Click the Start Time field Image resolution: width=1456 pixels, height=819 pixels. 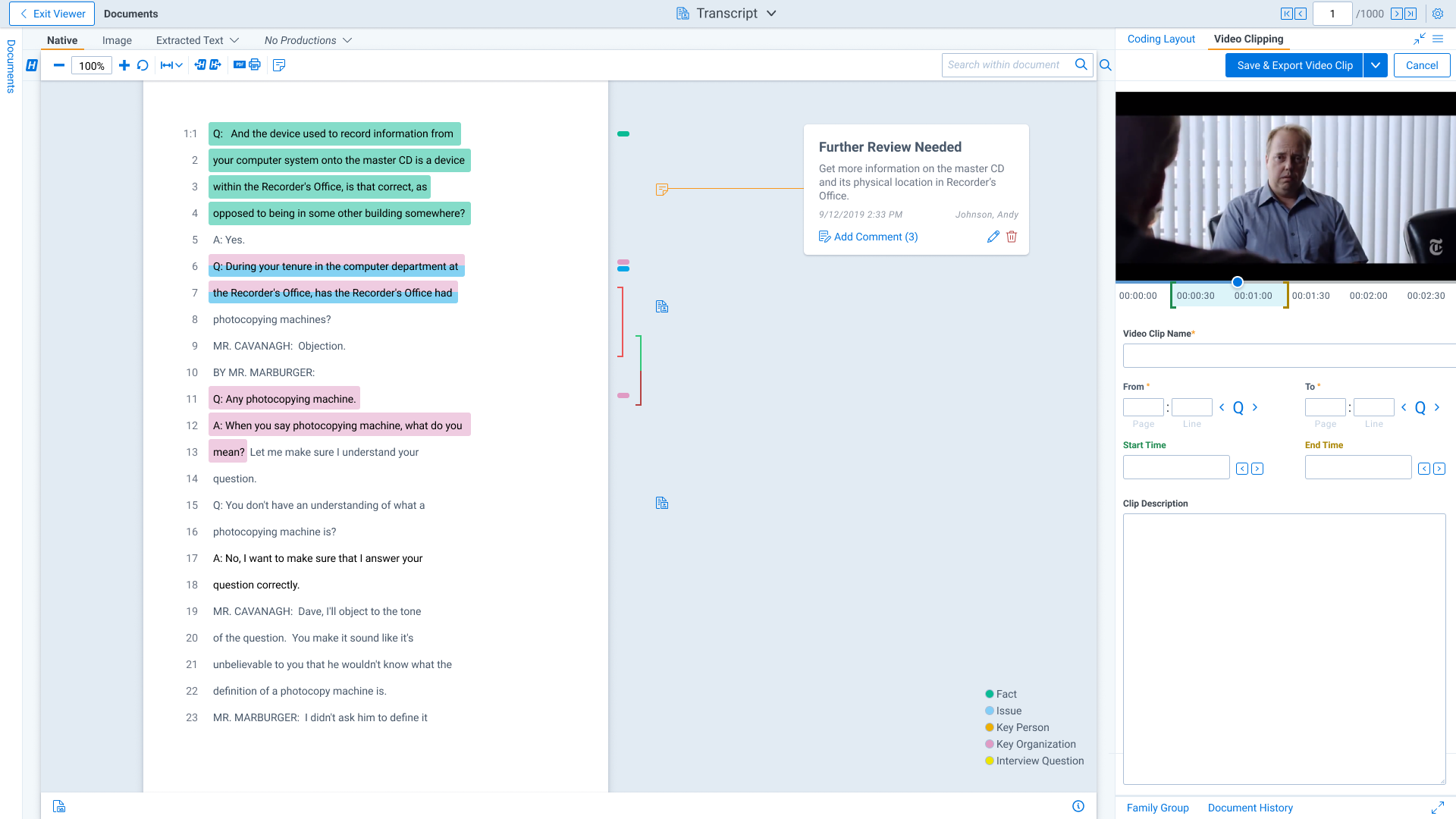point(1176,467)
